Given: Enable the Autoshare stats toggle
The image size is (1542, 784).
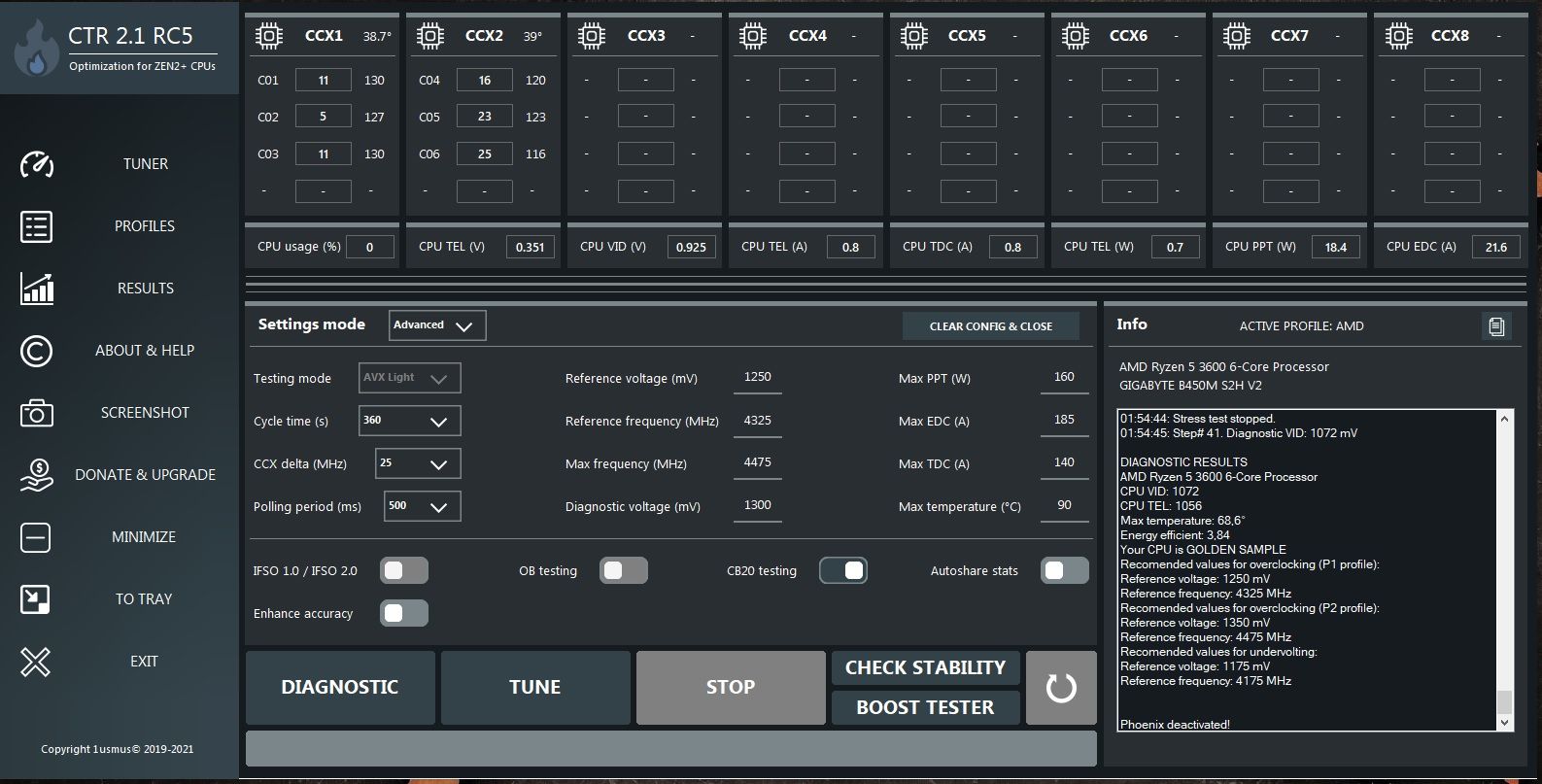Looking at the screenshot, I should pos(1064,571).
